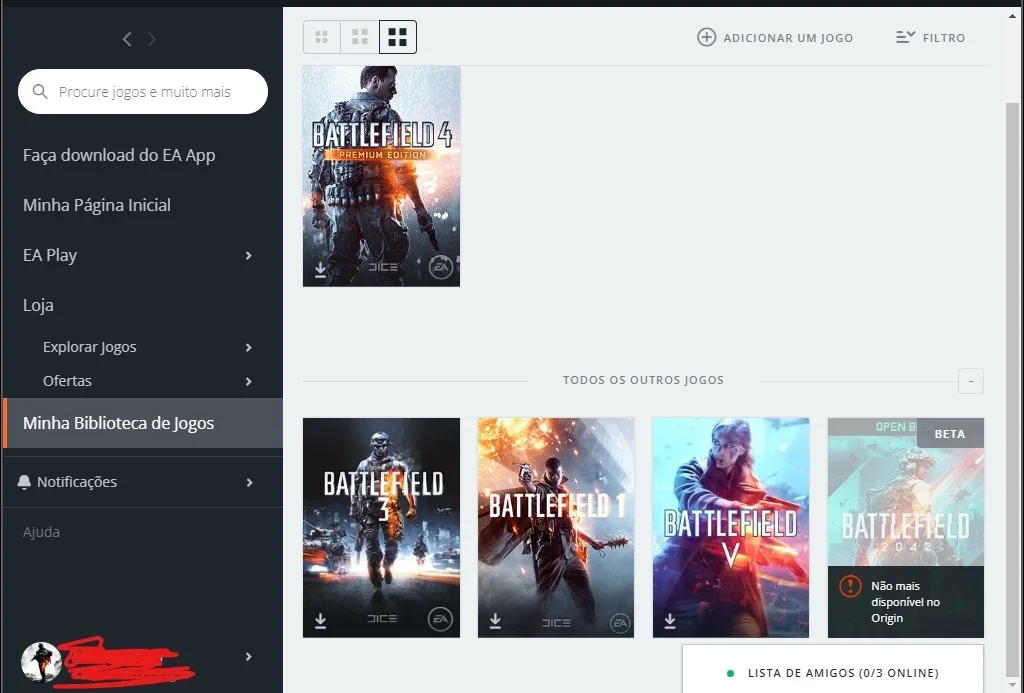The image size is (1024, 693).
Task: Go forward with the right arrow
Action: point(152,39)
